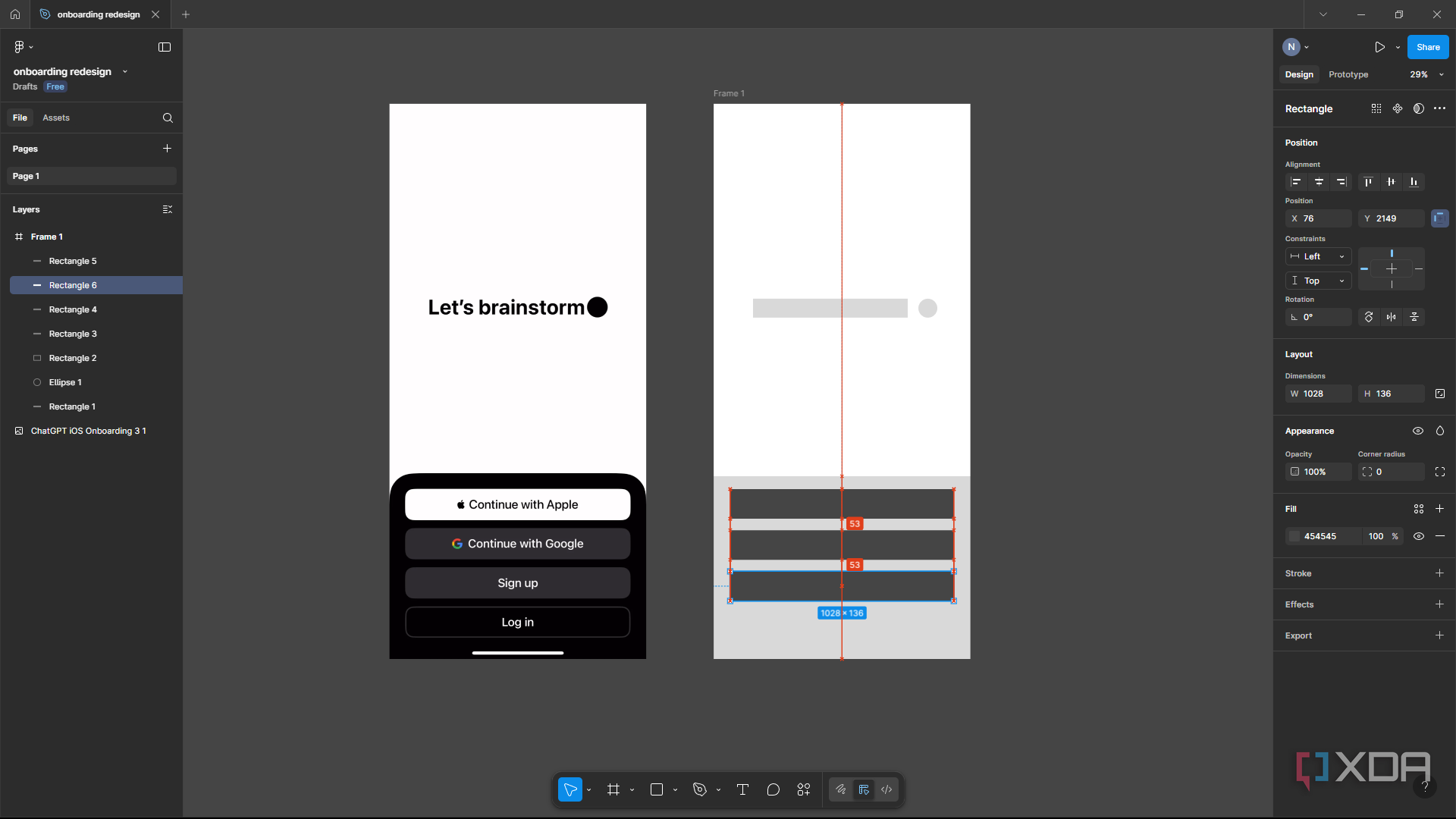Open the Assets tab

click(x=56, y=118)
